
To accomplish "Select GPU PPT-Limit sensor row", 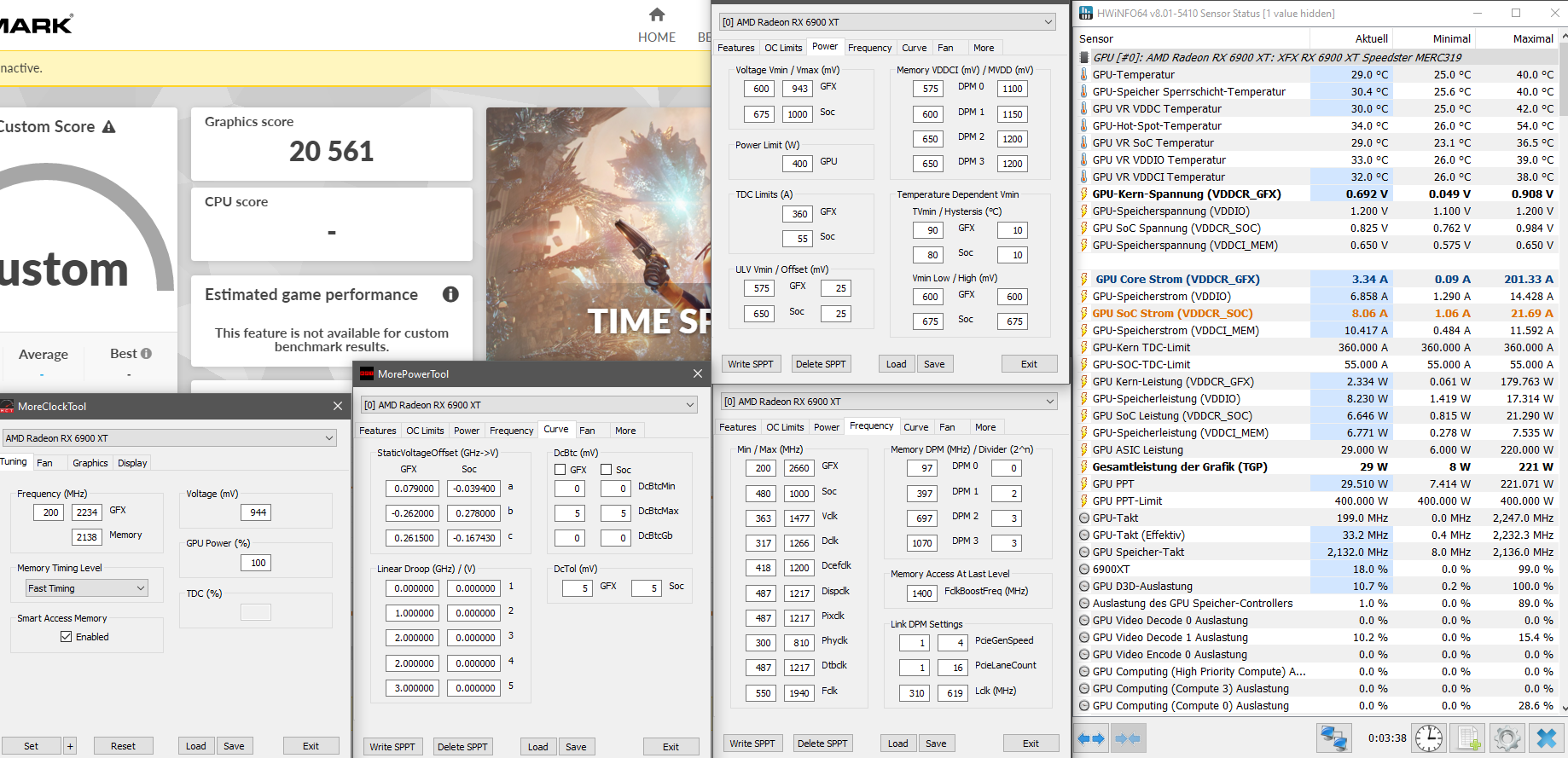I will [x=1318, y=501].
